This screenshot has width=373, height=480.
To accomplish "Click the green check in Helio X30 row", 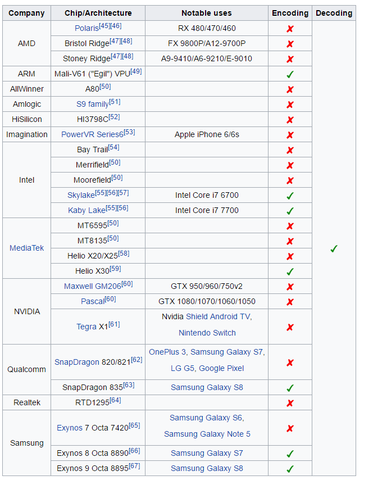I will click(290, 272).
